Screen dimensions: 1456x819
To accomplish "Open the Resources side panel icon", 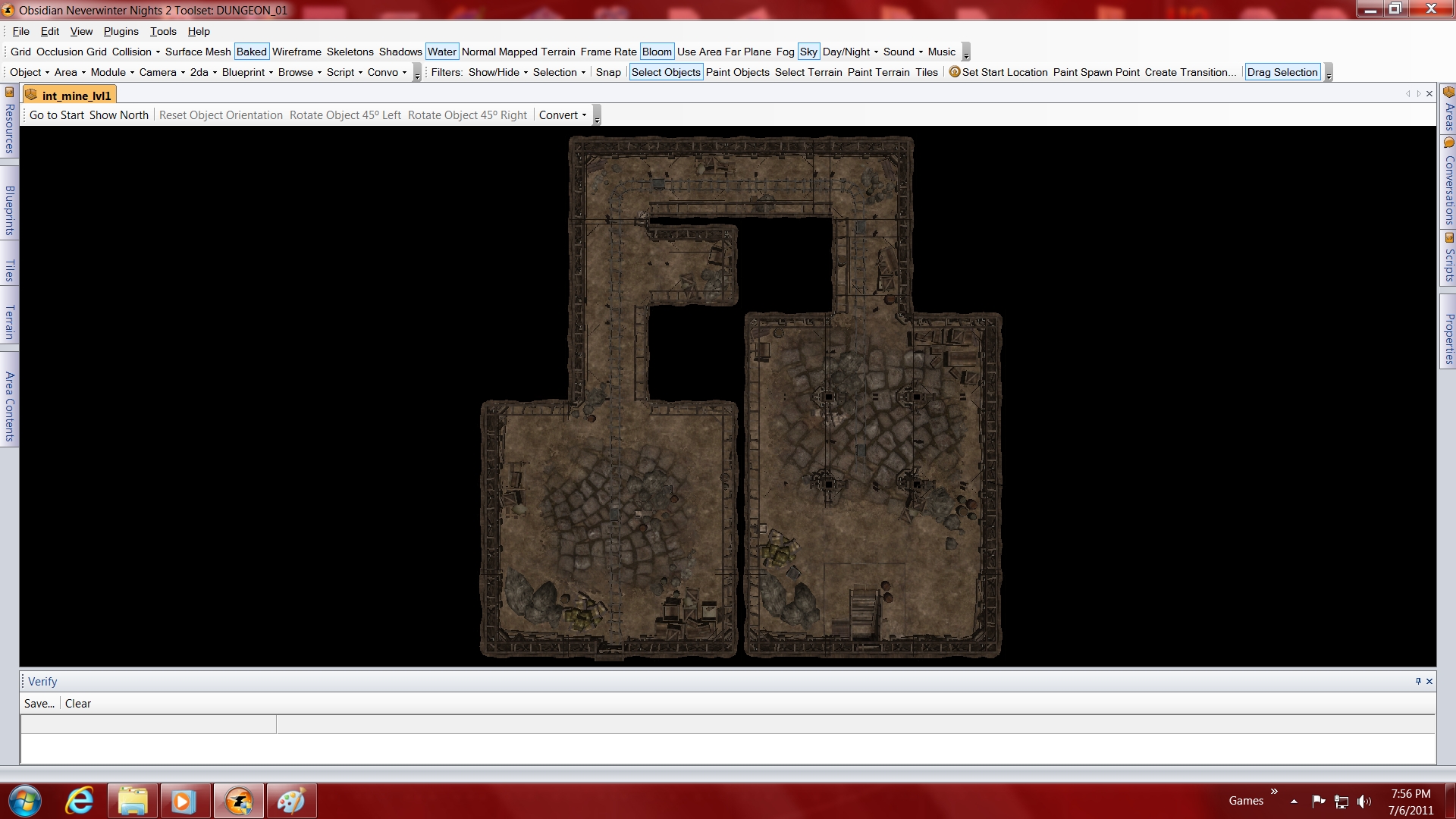I will pyautogui.click(x=9, y=93).
